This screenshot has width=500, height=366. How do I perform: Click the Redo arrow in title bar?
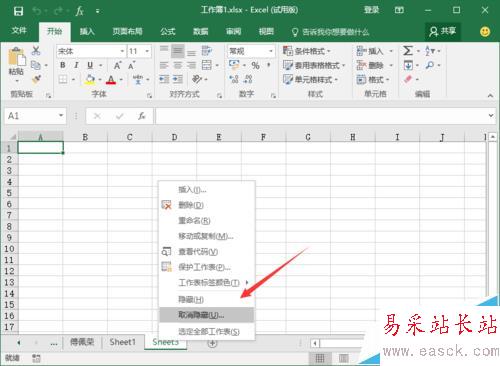point(58,11)
